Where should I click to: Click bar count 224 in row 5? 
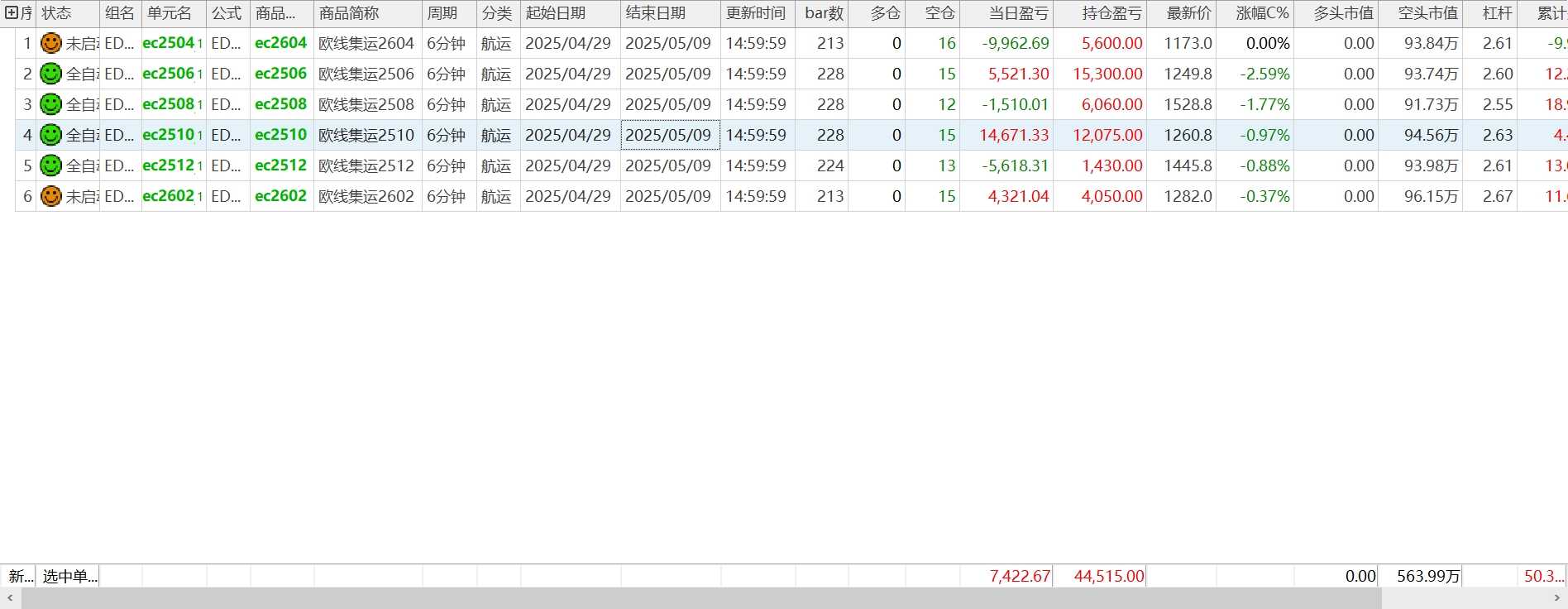pos(830,165)
